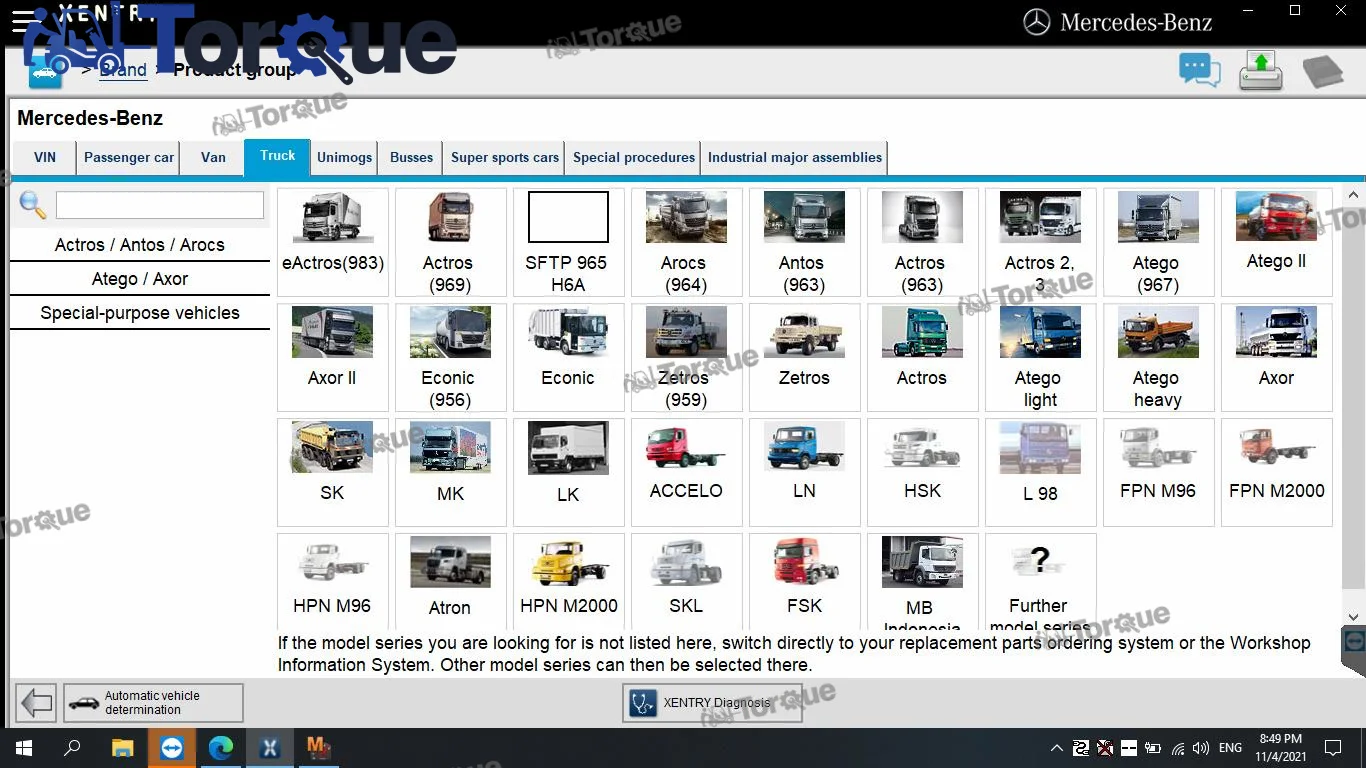The image size is (1366, 768).
Task: Launch Microsoft Edge from taskbar
Action: pyautogui.click(x=221, y=747)
